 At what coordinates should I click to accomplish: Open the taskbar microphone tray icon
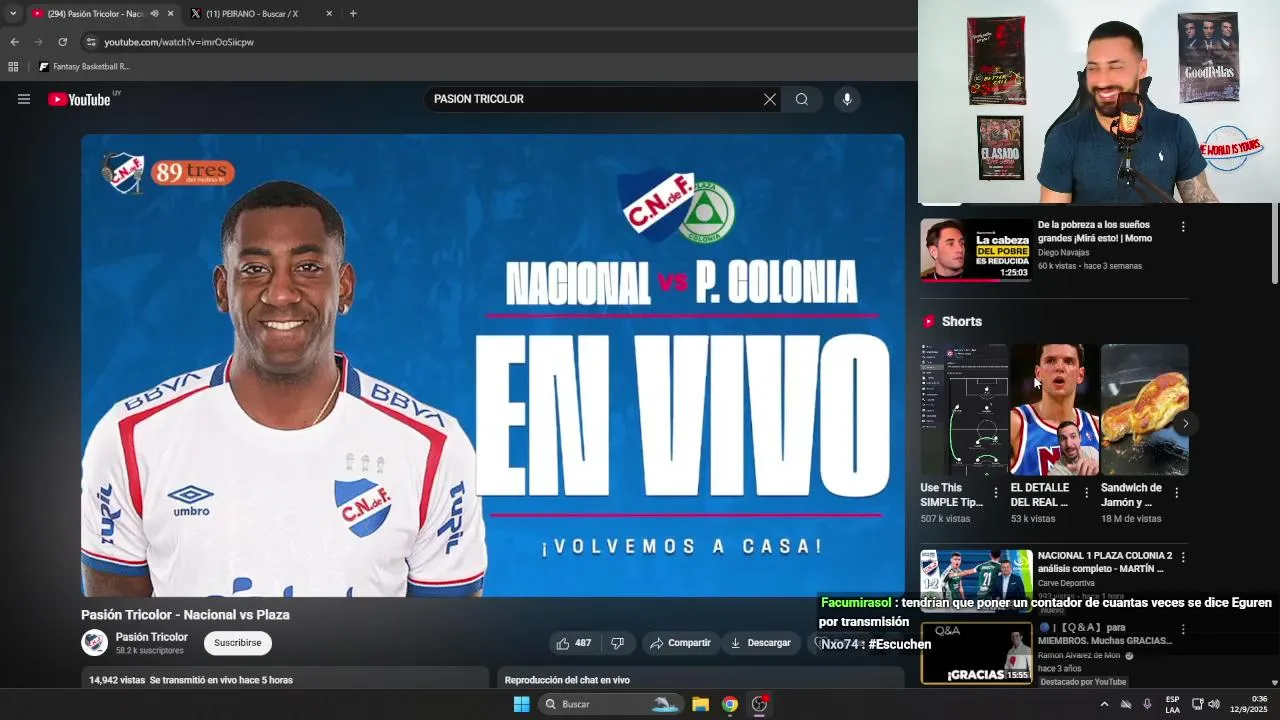(1147, 704)
